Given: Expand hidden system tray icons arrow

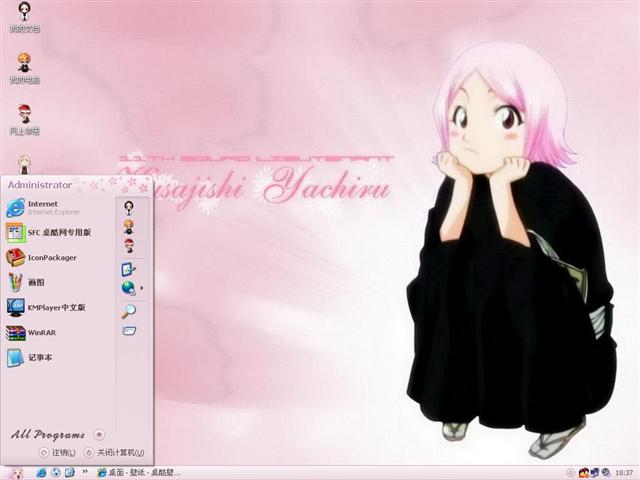Looking at the screenshot, I should 570,473.
